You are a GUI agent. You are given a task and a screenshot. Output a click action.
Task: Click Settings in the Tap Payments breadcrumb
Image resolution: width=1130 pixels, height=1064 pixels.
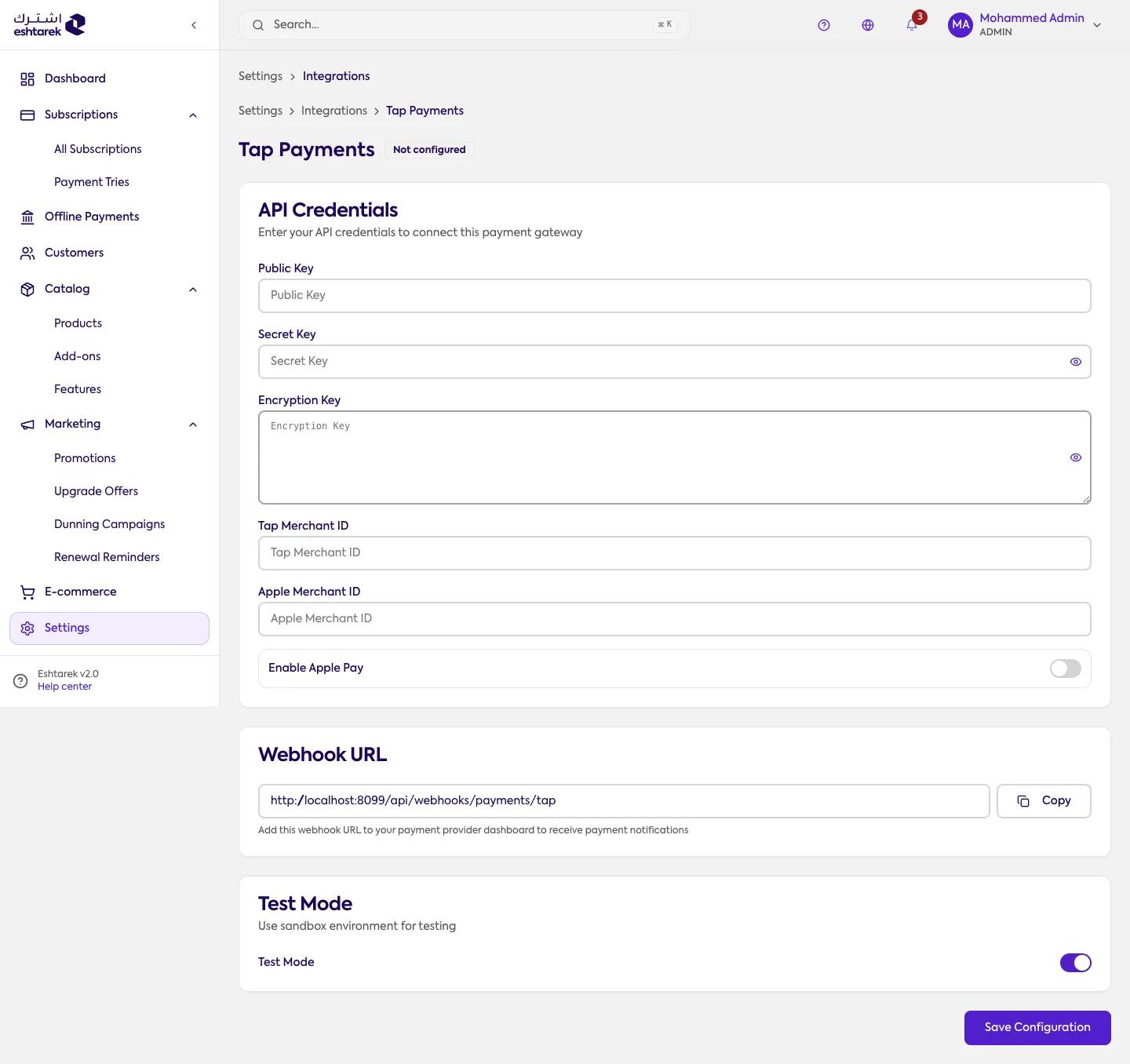coord(261,111)
